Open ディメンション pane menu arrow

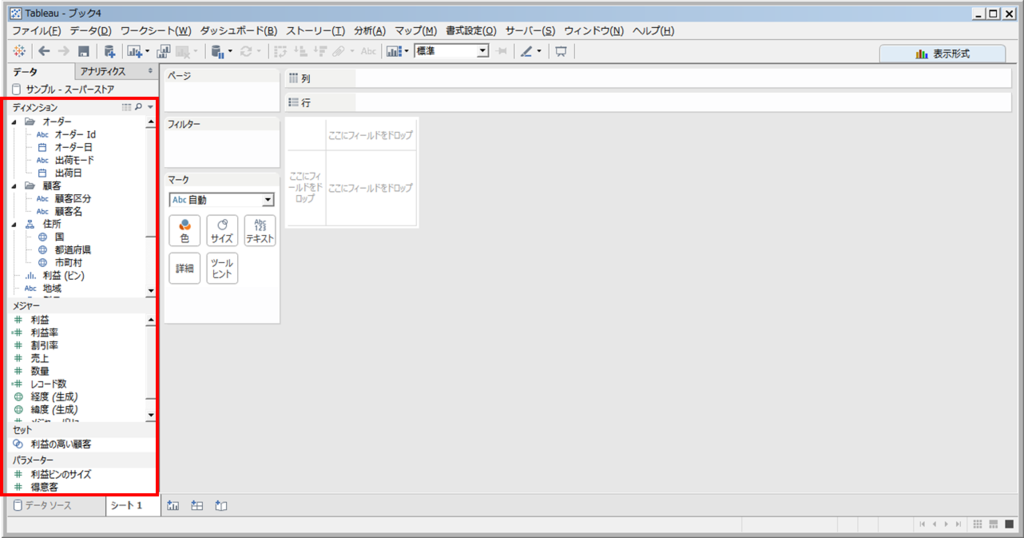click(x=150, y=107)
